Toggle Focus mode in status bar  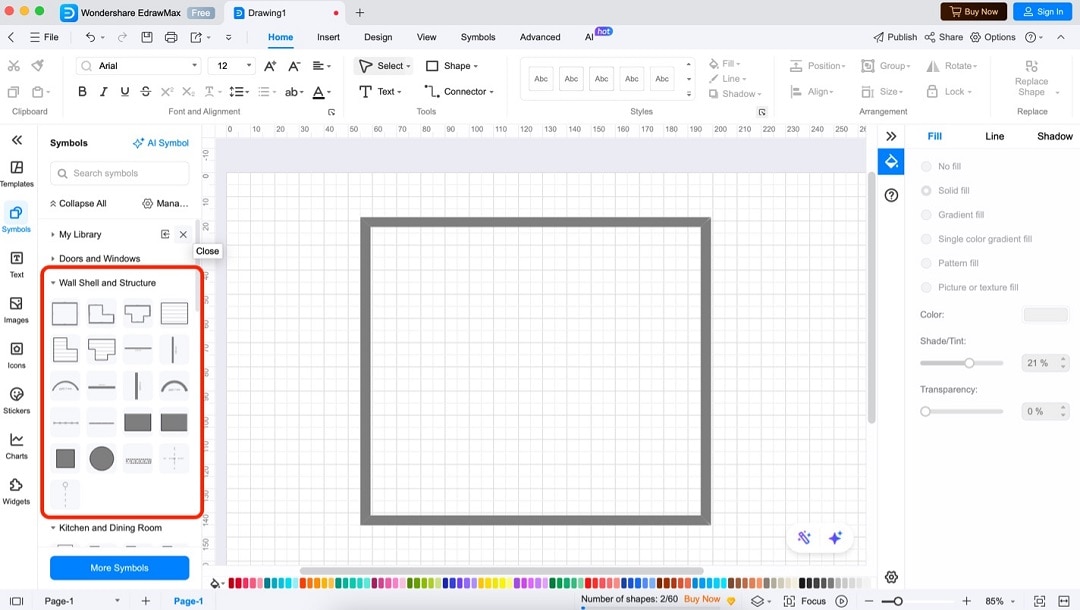point(804,601)
